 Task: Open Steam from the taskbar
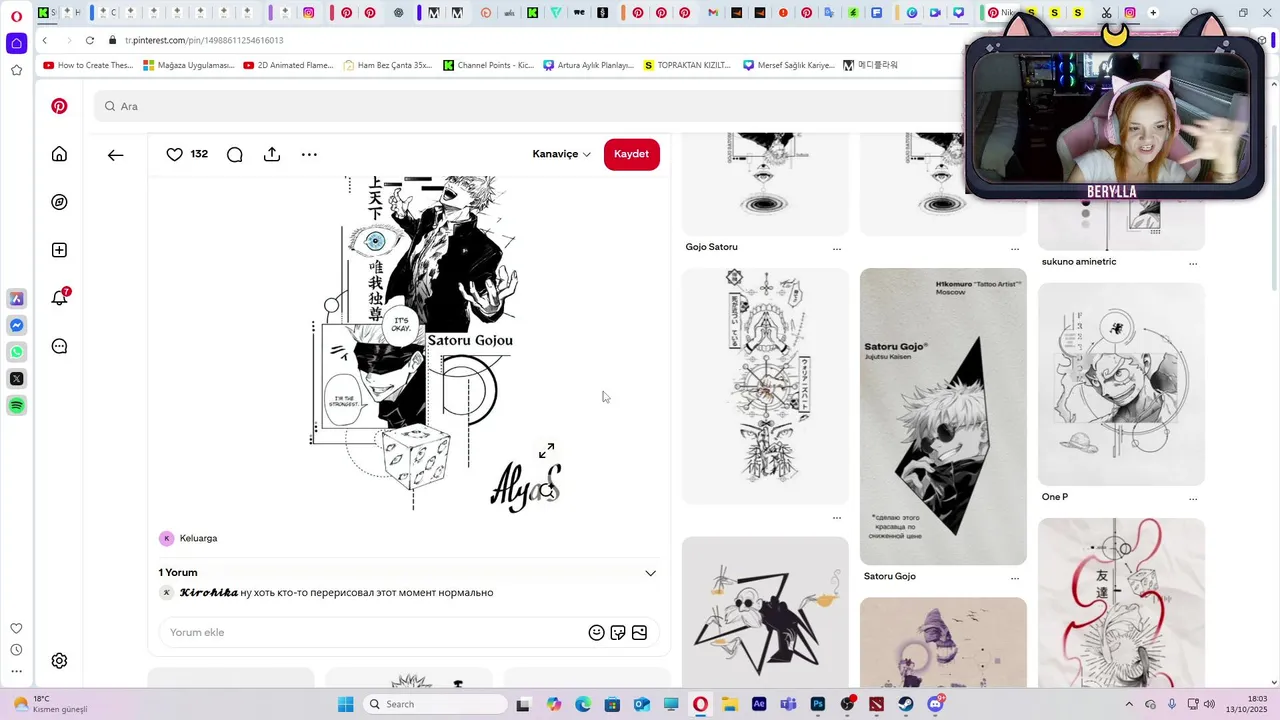pyautogui.click(x=906, y=704)
